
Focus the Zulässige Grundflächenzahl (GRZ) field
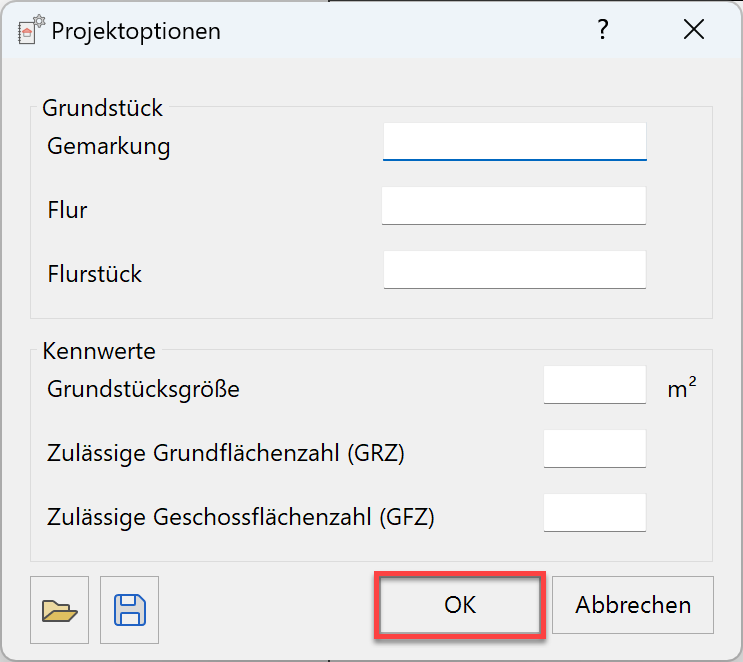coord(595,449)
